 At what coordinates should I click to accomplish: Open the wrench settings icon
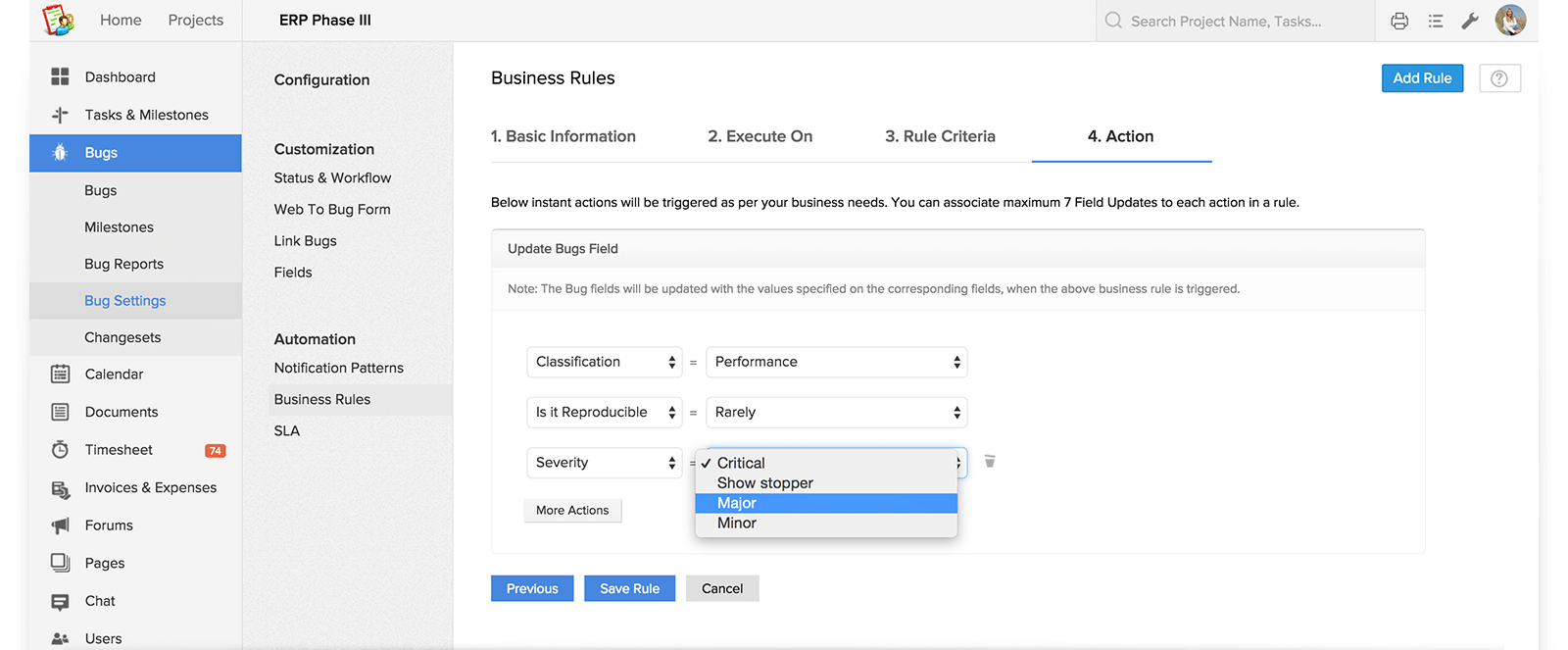(x=1469, y=21)
